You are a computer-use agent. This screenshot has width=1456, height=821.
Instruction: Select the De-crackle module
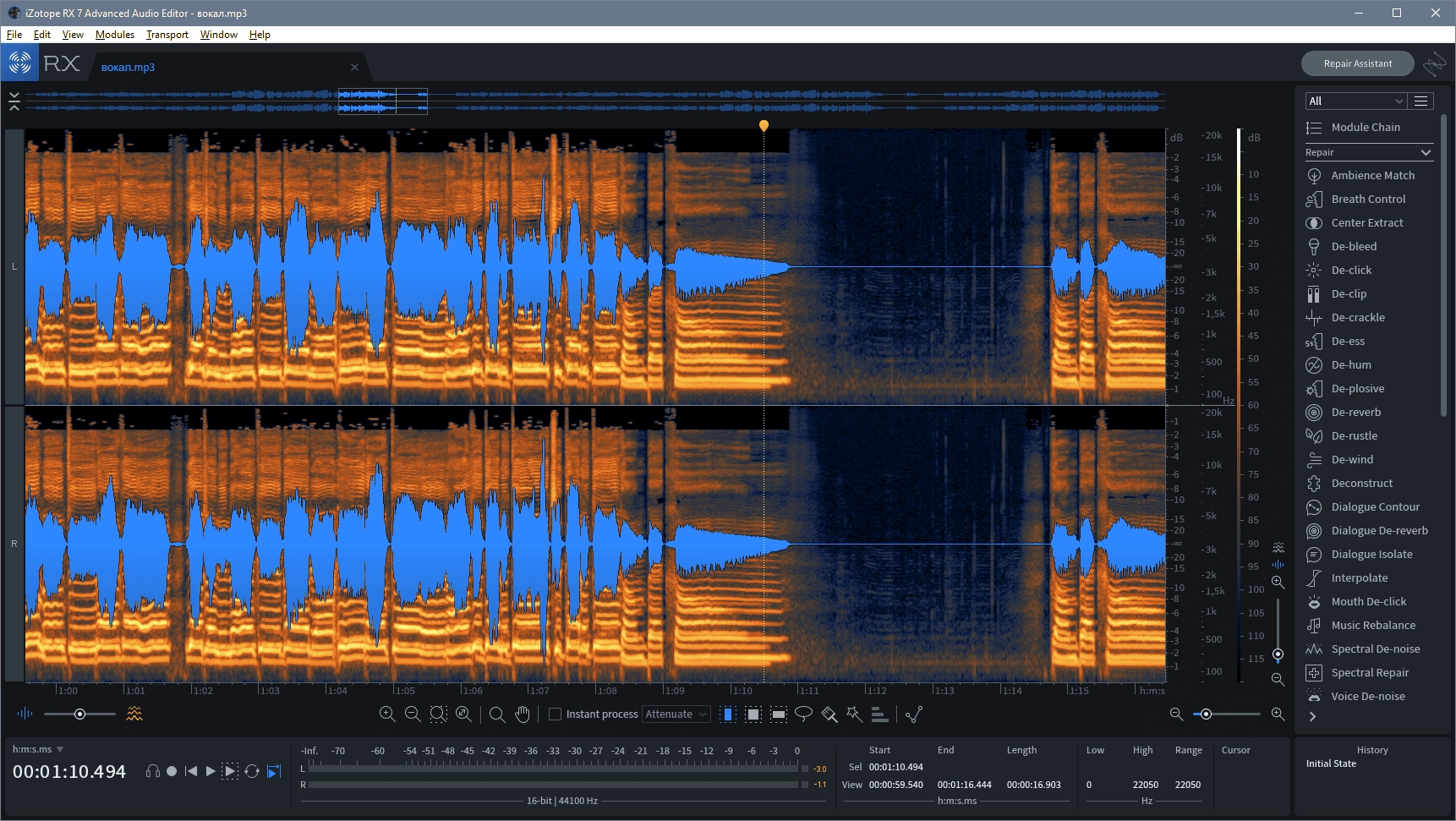click(1346, 317)
